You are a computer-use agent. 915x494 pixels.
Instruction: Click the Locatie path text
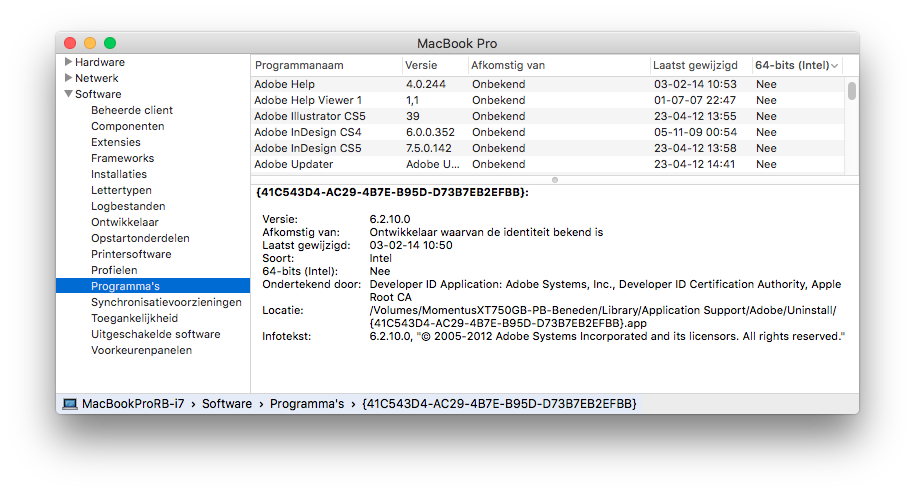[603, 317]
